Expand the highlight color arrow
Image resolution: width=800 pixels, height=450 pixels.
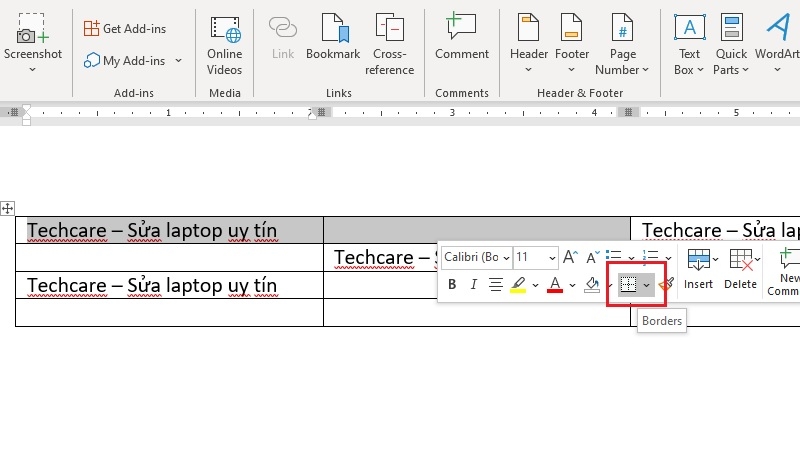click(535, 285)
